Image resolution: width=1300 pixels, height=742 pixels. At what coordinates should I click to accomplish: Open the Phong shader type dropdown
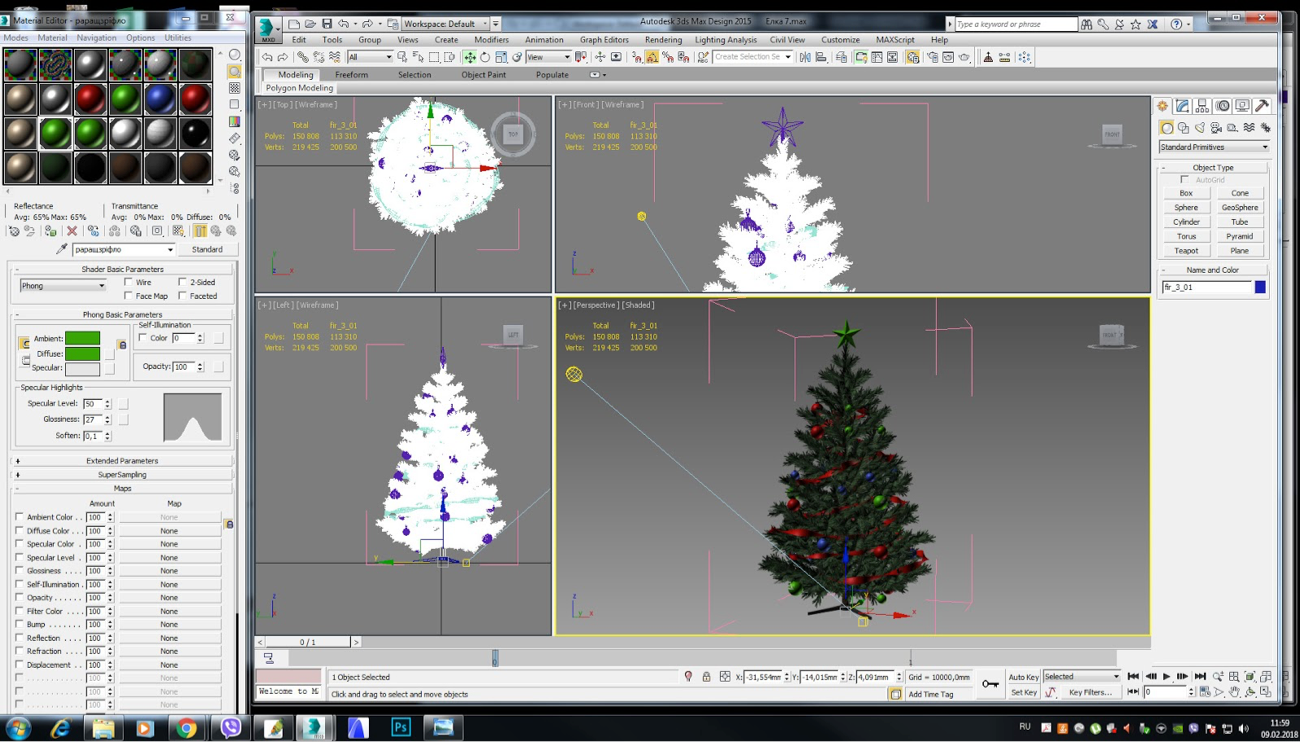coord(62,286)
